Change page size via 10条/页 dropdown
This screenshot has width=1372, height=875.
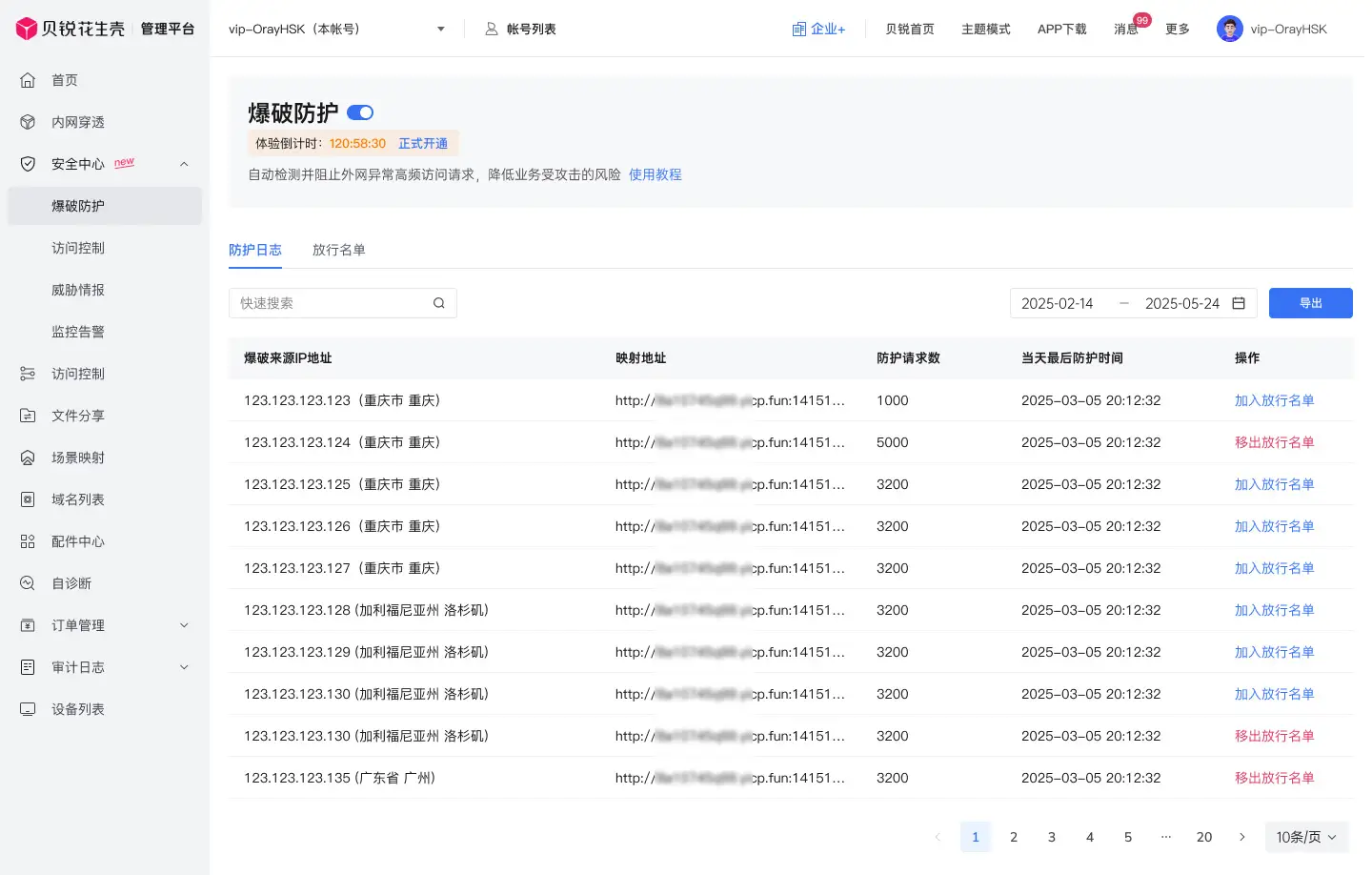coord(1304,837)
